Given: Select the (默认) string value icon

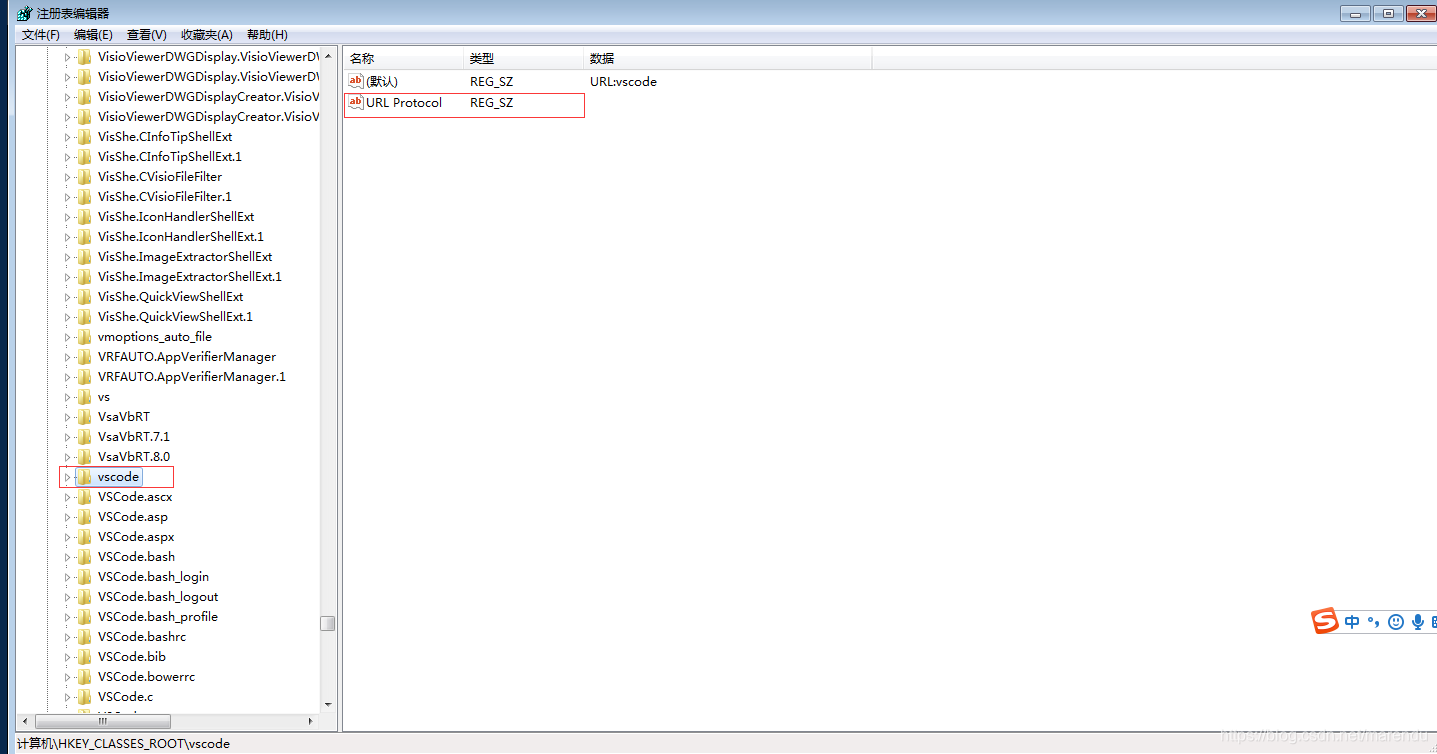Looking at the screenshot, I should (x=356, y=81).
